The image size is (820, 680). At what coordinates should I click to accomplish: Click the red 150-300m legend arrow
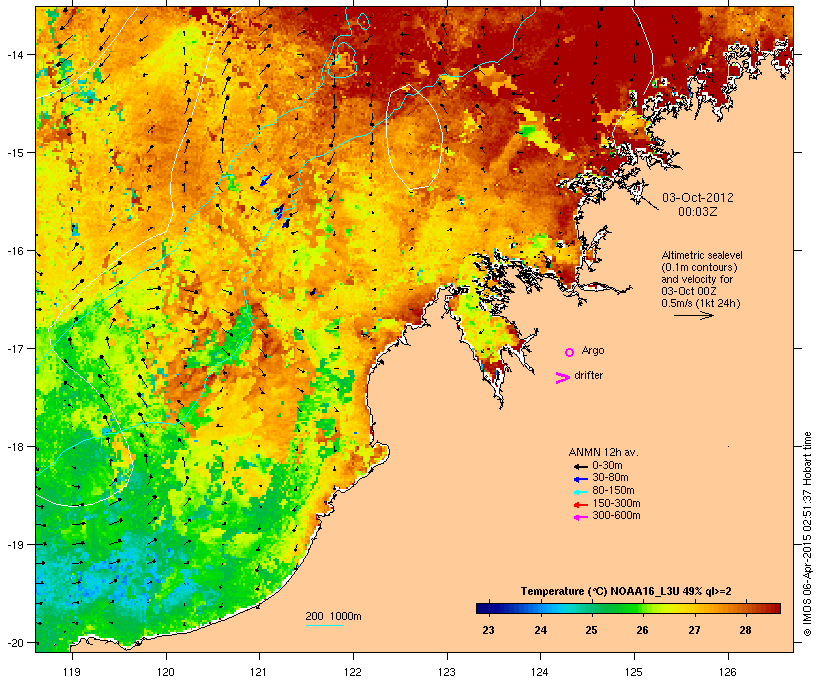coord(580,505)
